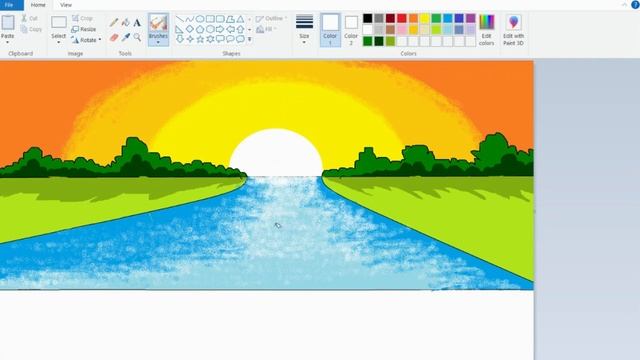Screen dimensions: 640x360
Task: Choose the Rectangle shape
Action: [210, 19]
